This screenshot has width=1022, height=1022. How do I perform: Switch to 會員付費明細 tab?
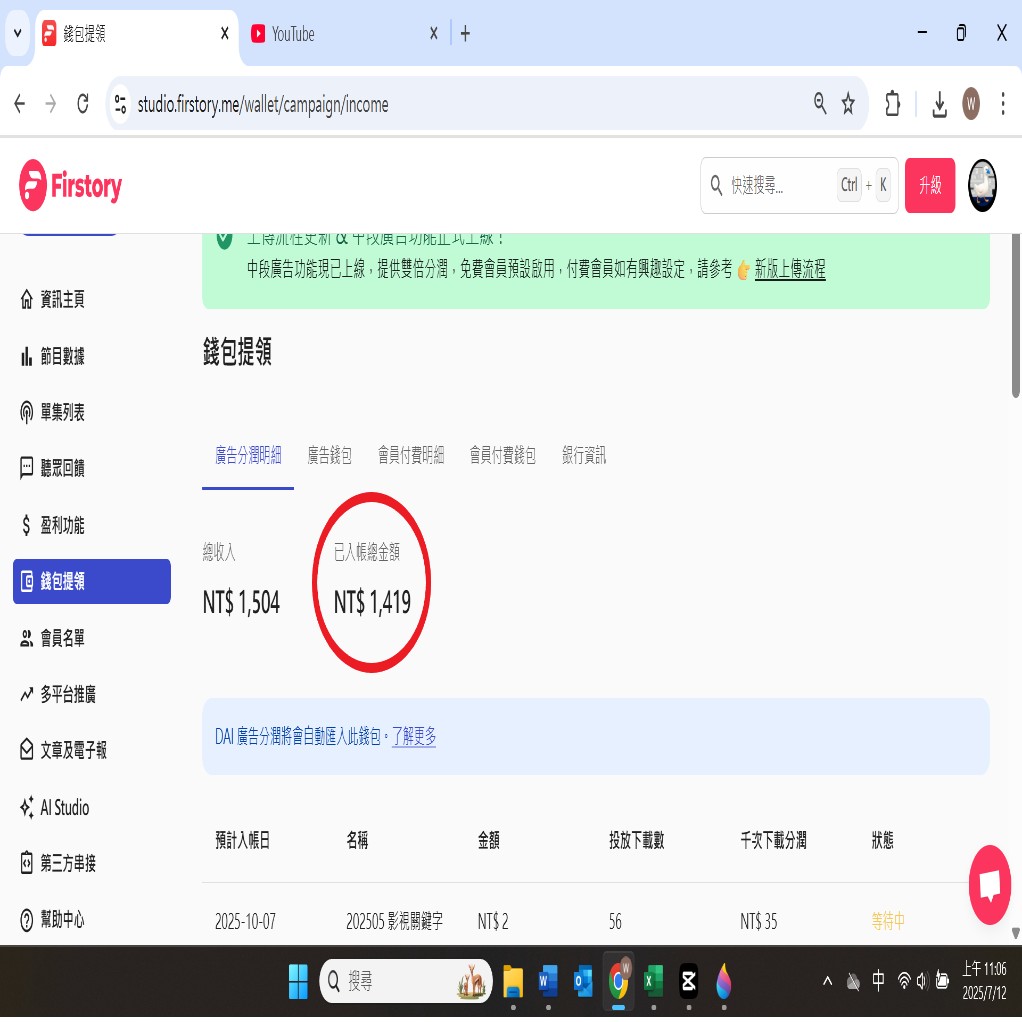pos(411,455)
